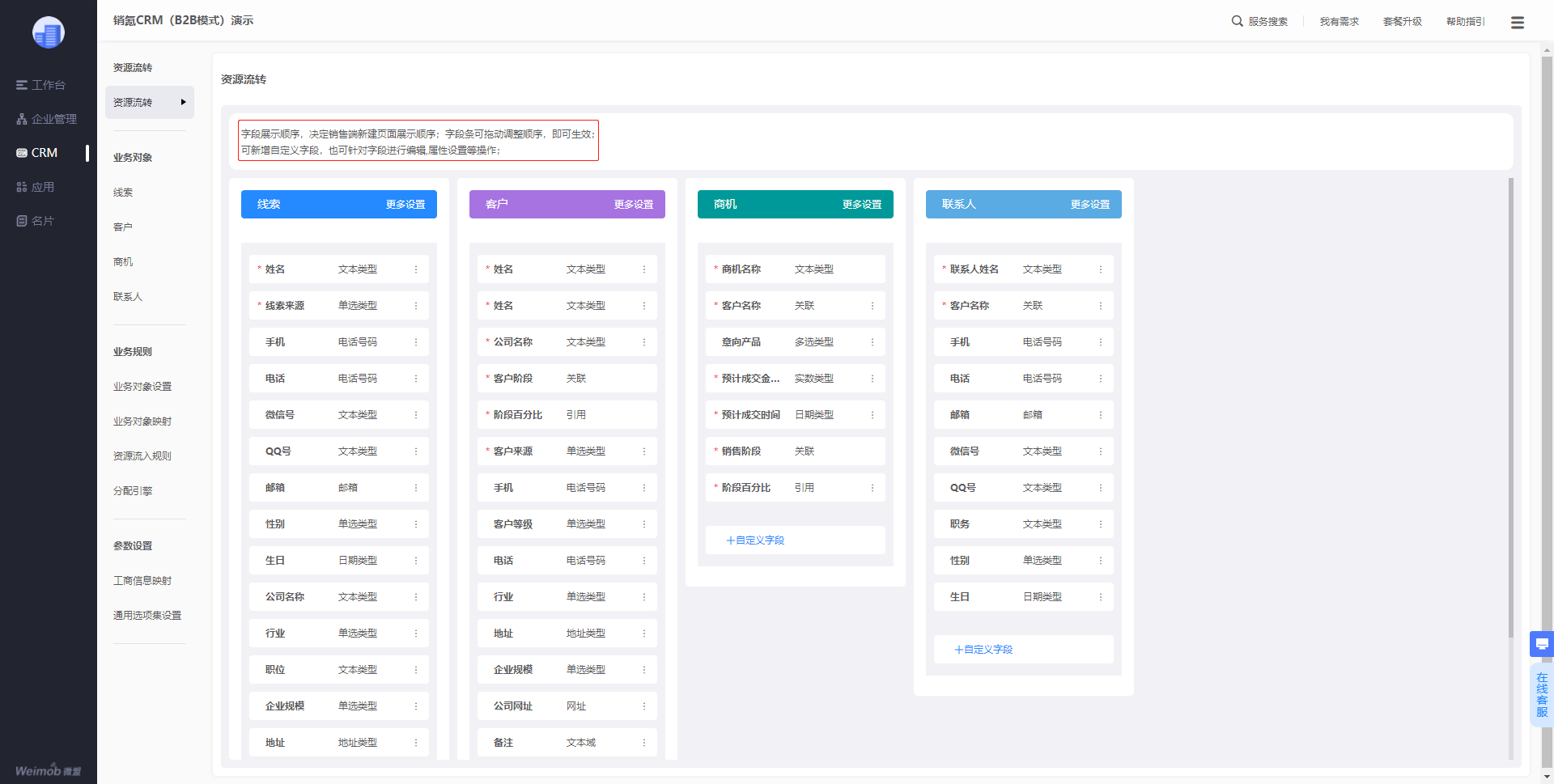Open options menu for 生日 field in 线索
Screen dimensions: 1554x784
(x=416, y=561)
